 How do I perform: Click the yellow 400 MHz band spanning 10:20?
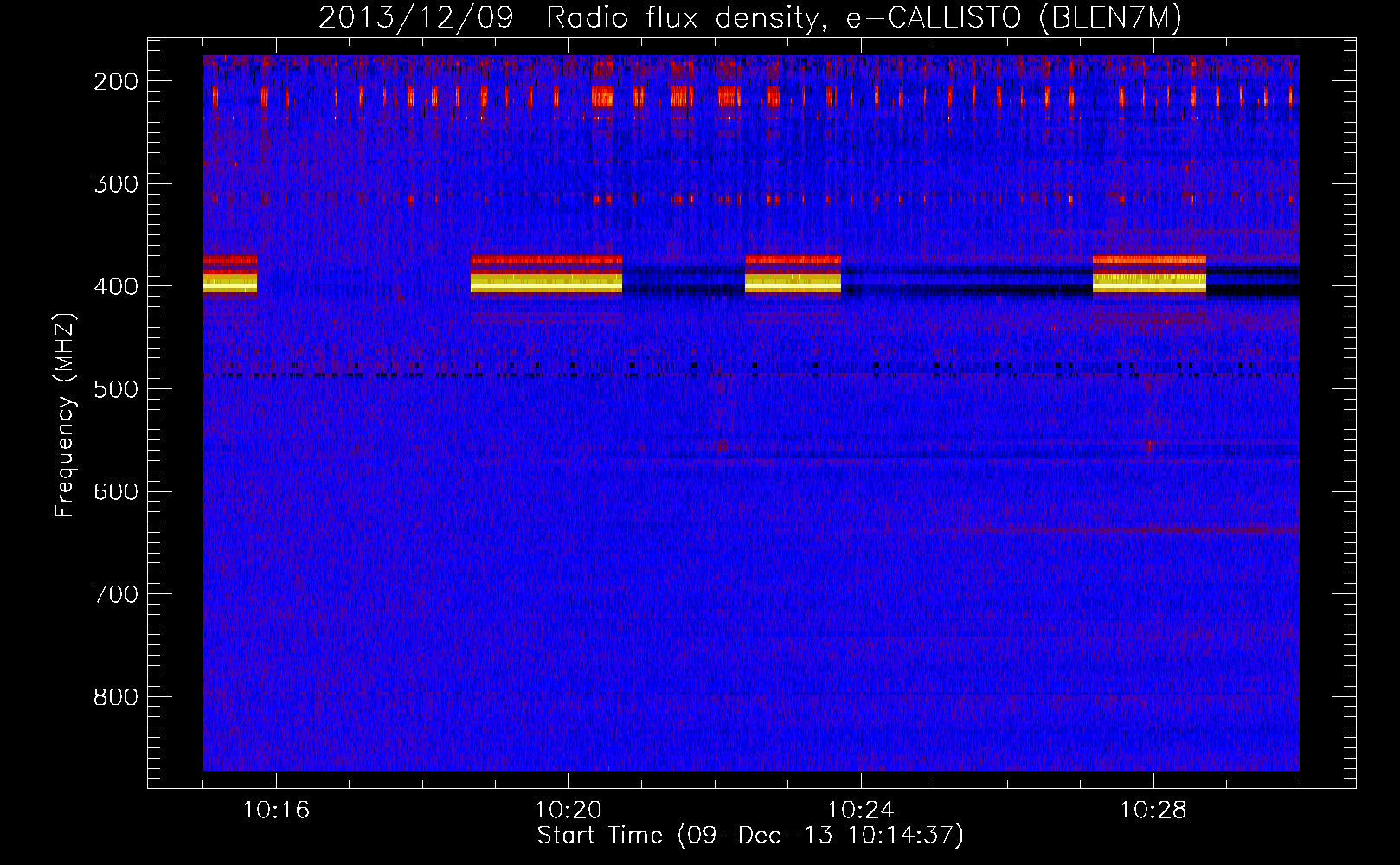(x=546, y=283)
